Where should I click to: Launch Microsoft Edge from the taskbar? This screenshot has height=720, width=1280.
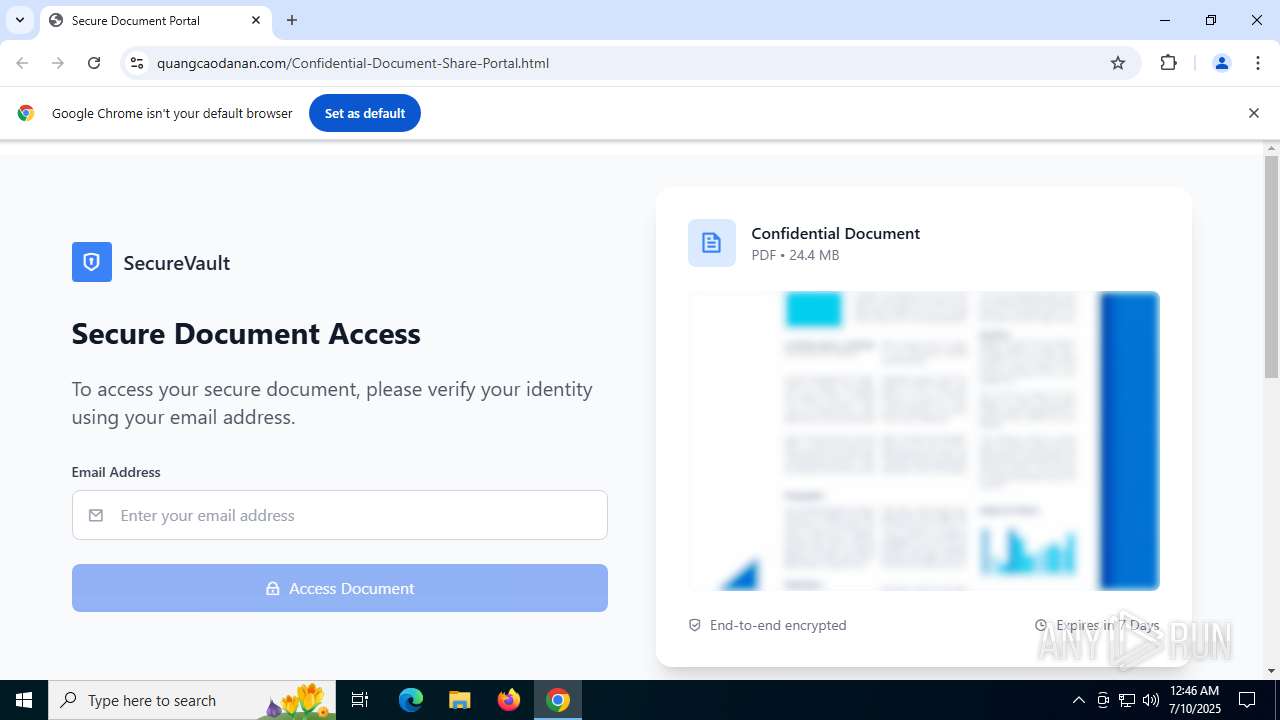(x=411, y=700)
